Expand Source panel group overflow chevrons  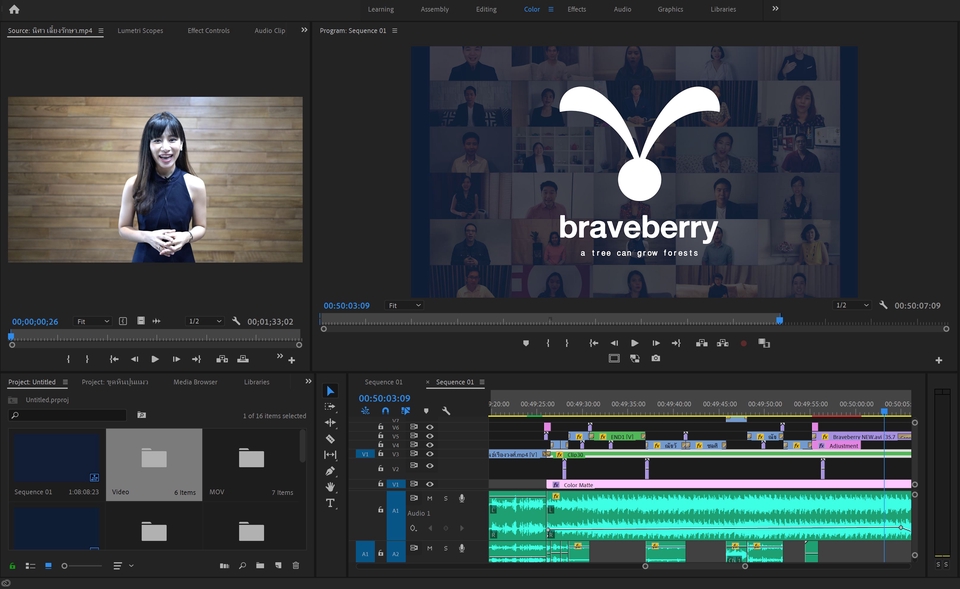304,30
